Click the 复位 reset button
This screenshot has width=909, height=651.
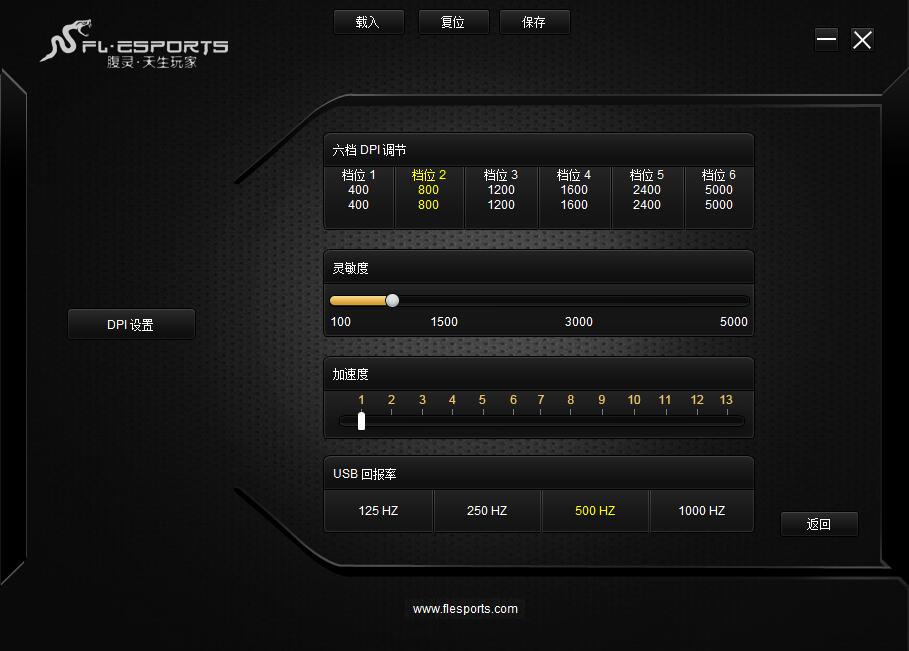coord(453,22)
